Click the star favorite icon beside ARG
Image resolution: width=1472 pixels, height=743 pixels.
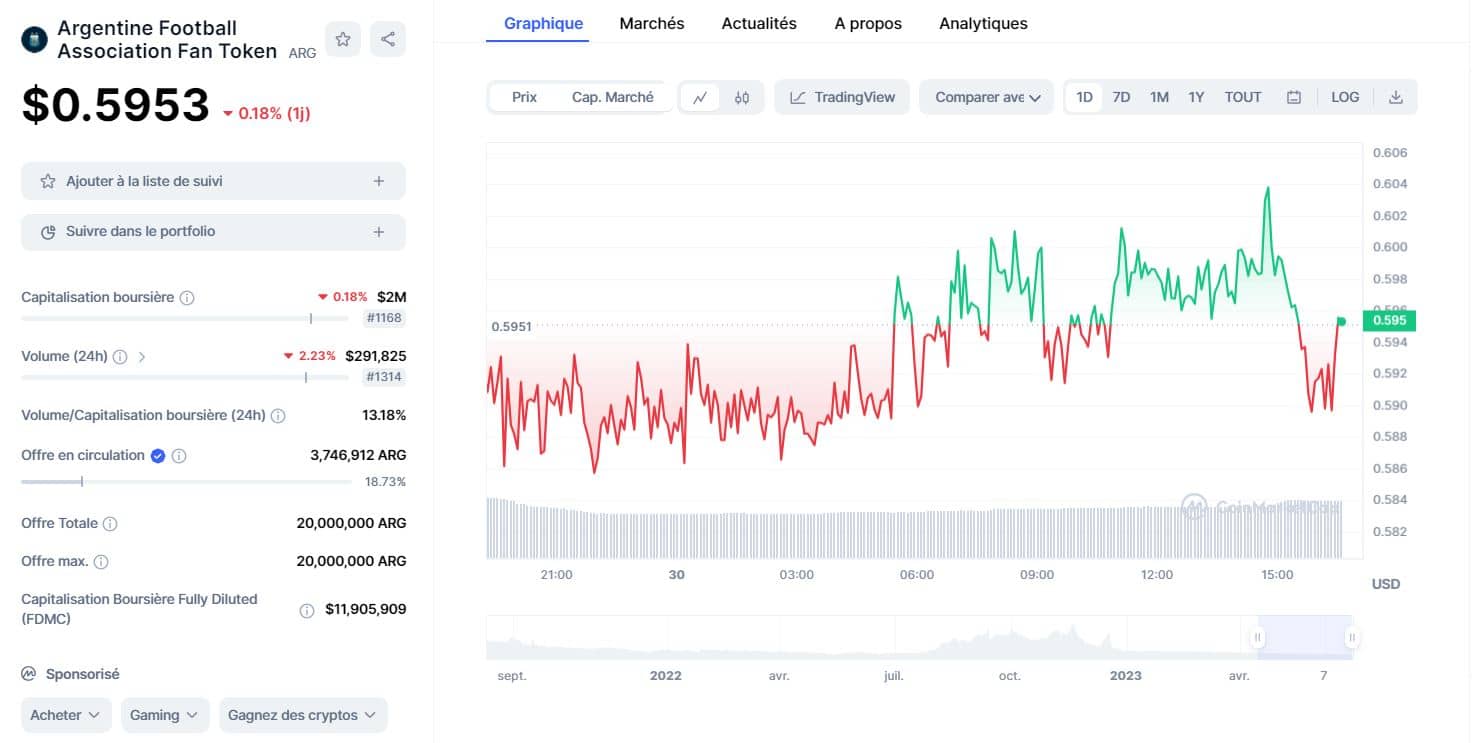343,39
